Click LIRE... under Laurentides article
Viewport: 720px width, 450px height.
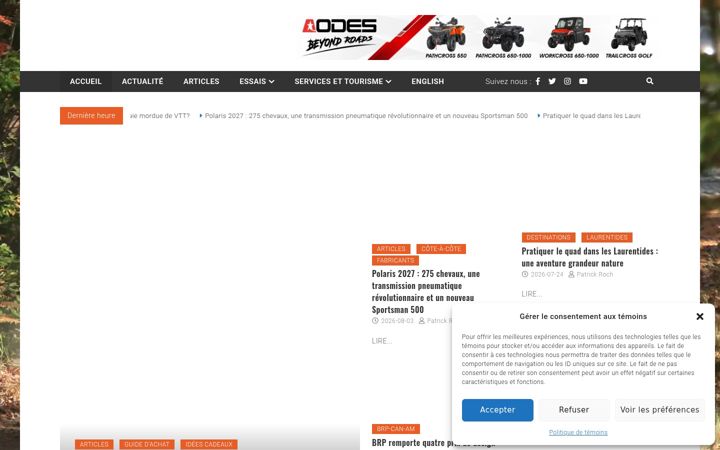531,294
